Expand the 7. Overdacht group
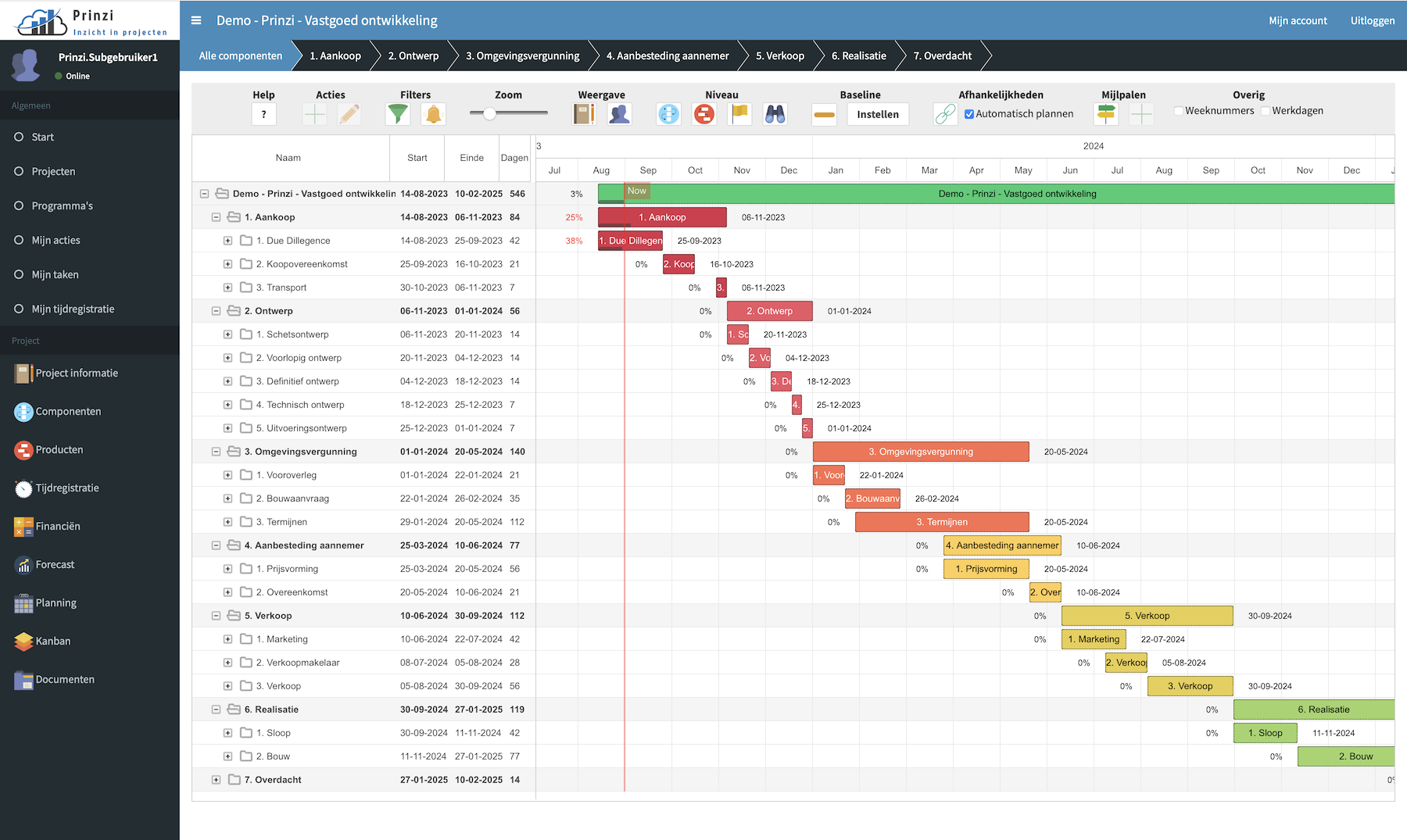This screenshot has height=840, width=1407. [x=216, y=780]
